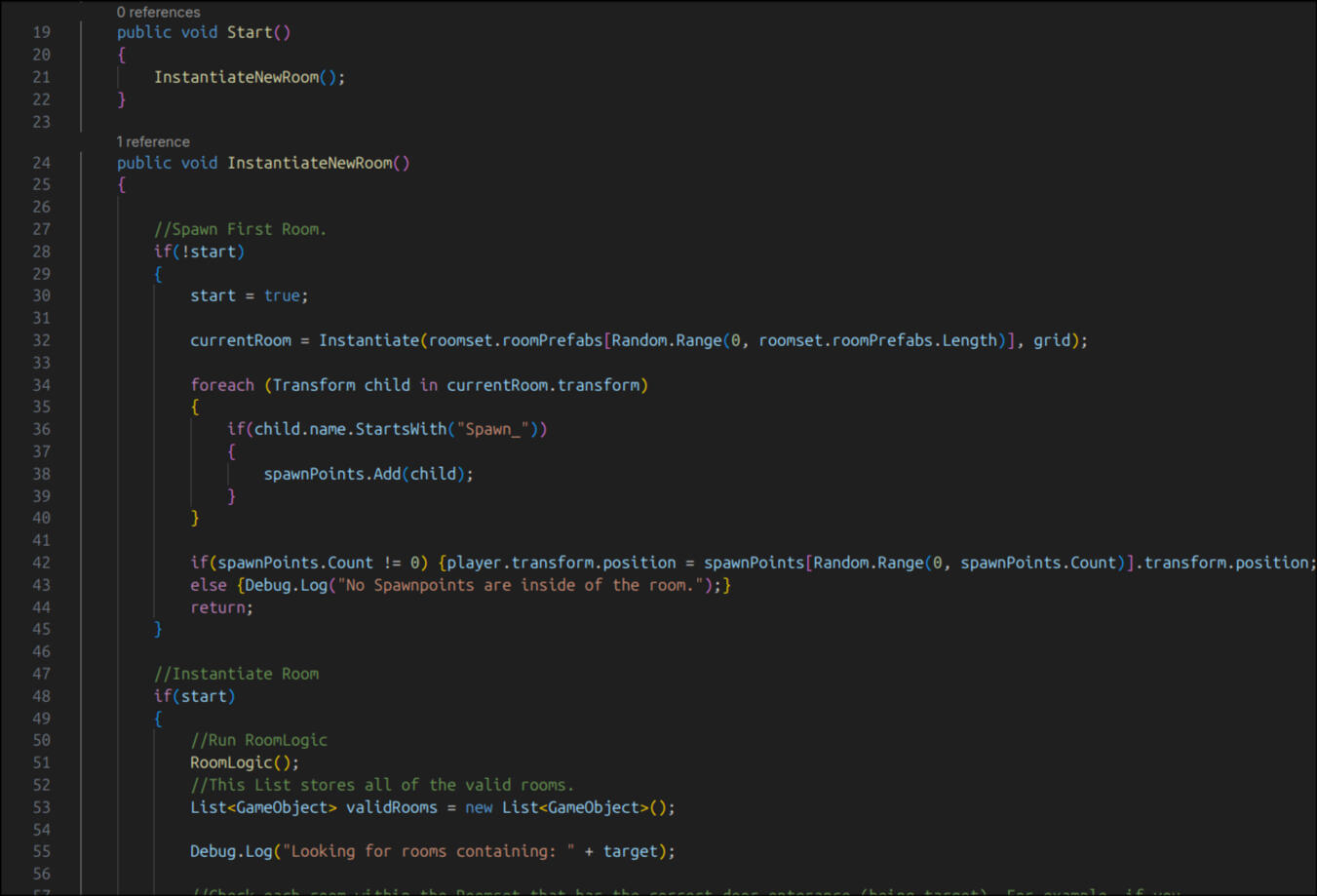
Task: Click the 'target' variable on line 55
Action: pos(630,851)
